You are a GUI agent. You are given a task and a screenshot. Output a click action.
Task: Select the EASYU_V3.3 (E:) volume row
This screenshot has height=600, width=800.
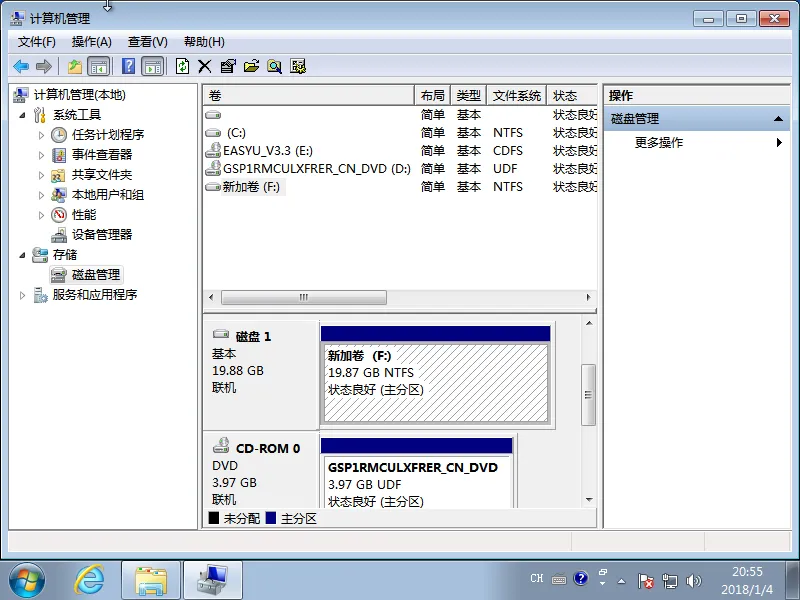[x=400, y=151]
